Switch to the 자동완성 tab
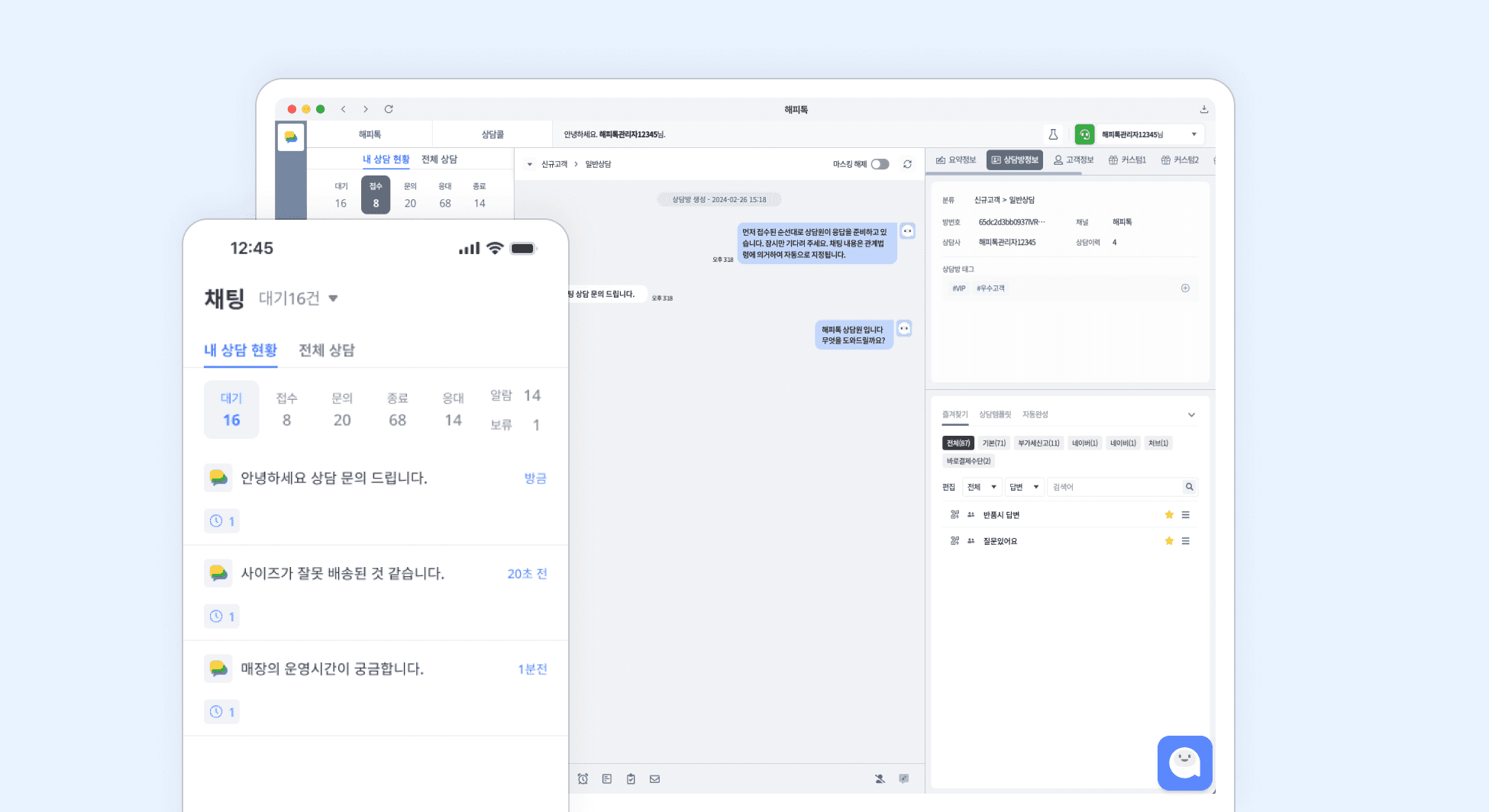 pyautogui.click(x=1035, y=414)
